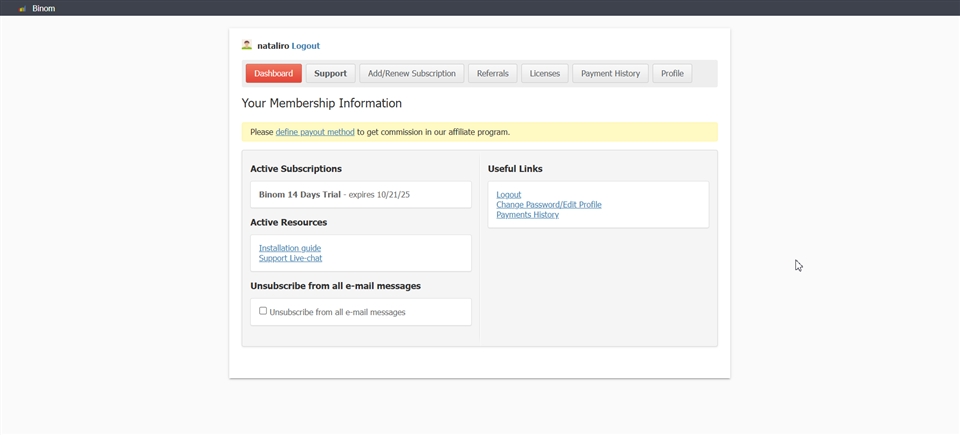This screenshot has height=435, width=960.
Task: Launch the Support Live-chat link
Action: pos(290,258)
